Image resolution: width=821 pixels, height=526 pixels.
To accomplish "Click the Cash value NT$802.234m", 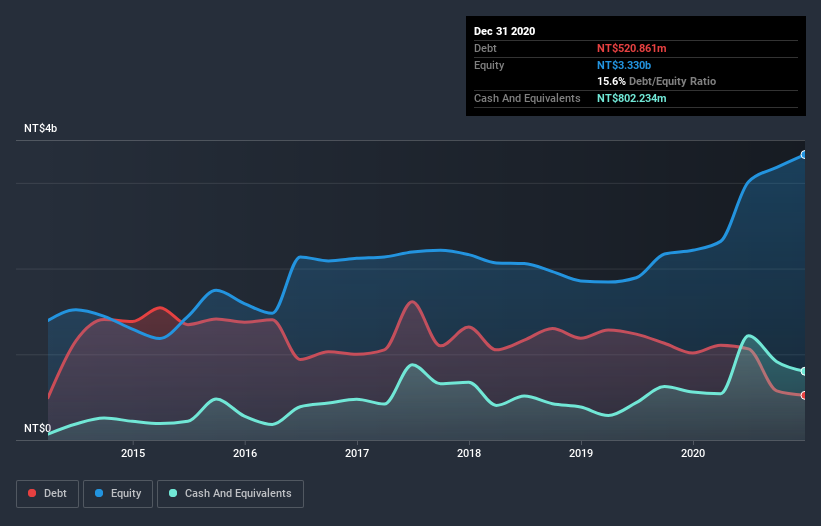I will tap(631, 98).
